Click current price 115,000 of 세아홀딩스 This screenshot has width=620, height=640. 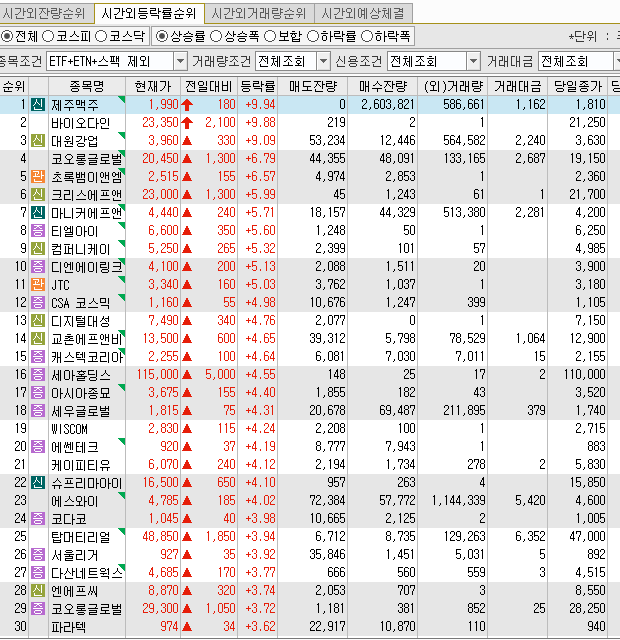click(x=158, y=374)
